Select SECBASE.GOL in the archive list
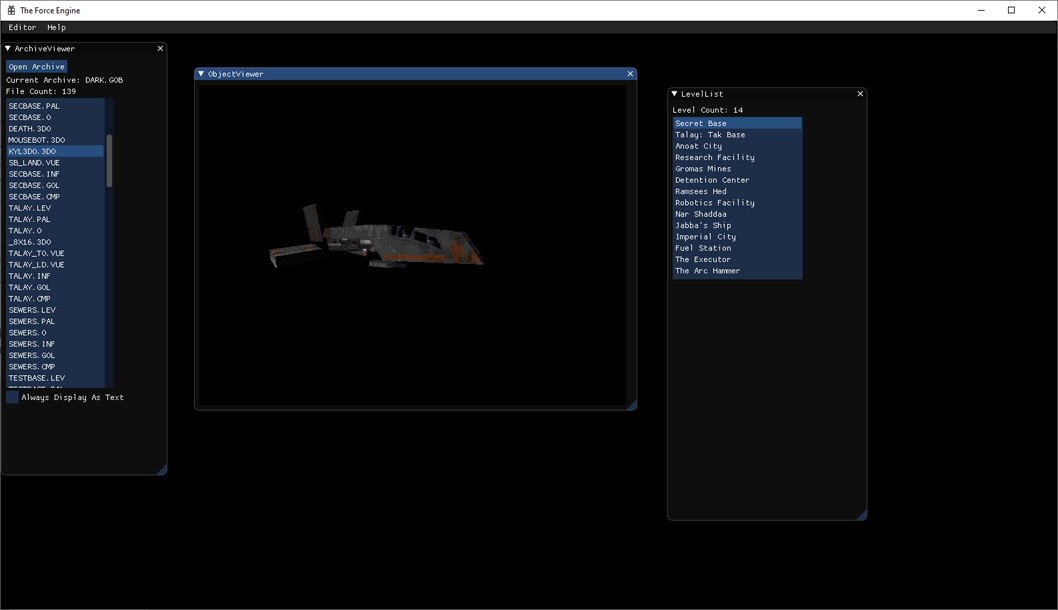1058x610 pixels. point(55,186)
